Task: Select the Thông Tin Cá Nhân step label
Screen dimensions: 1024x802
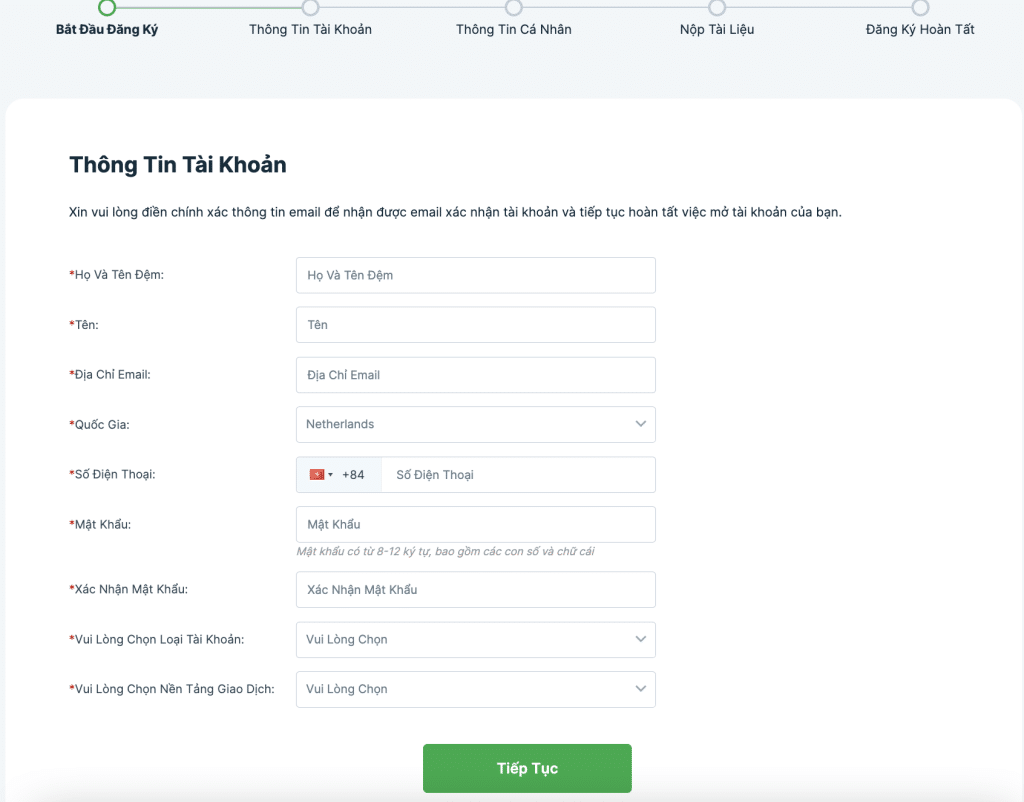Action: point(514,30)
